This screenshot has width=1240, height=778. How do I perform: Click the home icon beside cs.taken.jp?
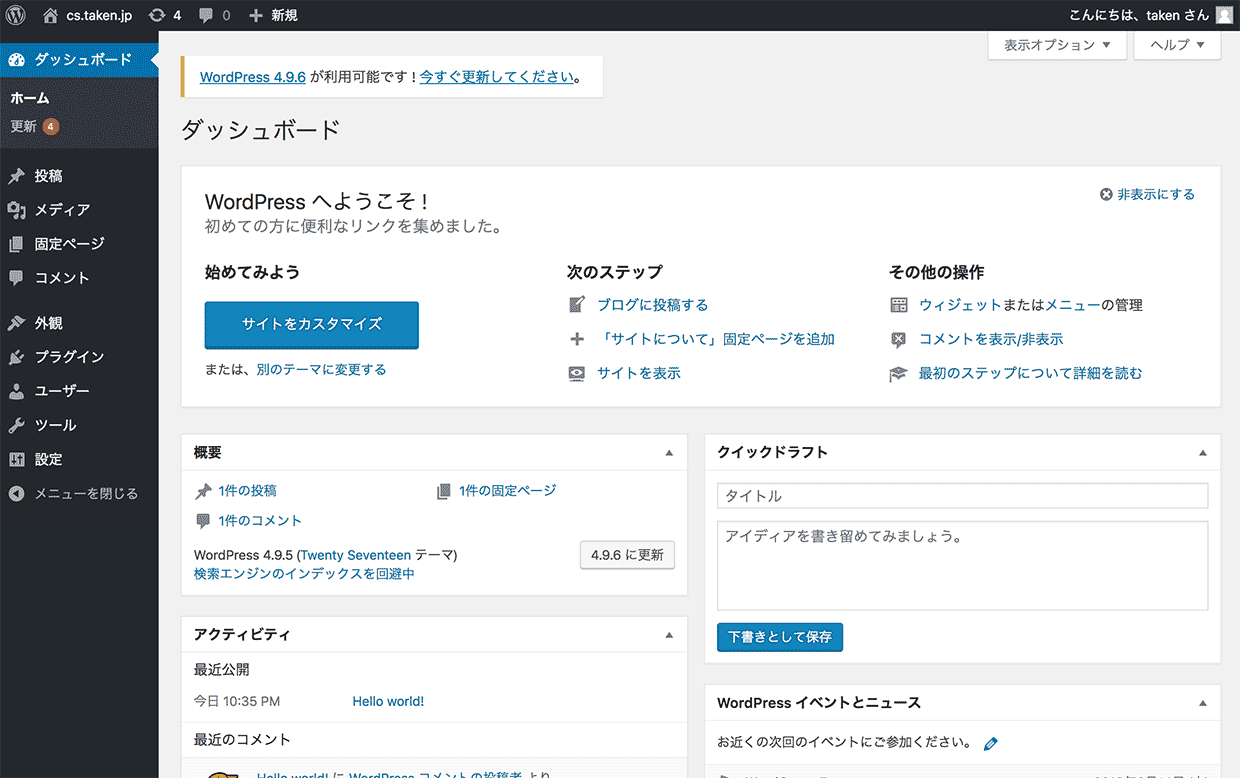[x=50, y=15]
